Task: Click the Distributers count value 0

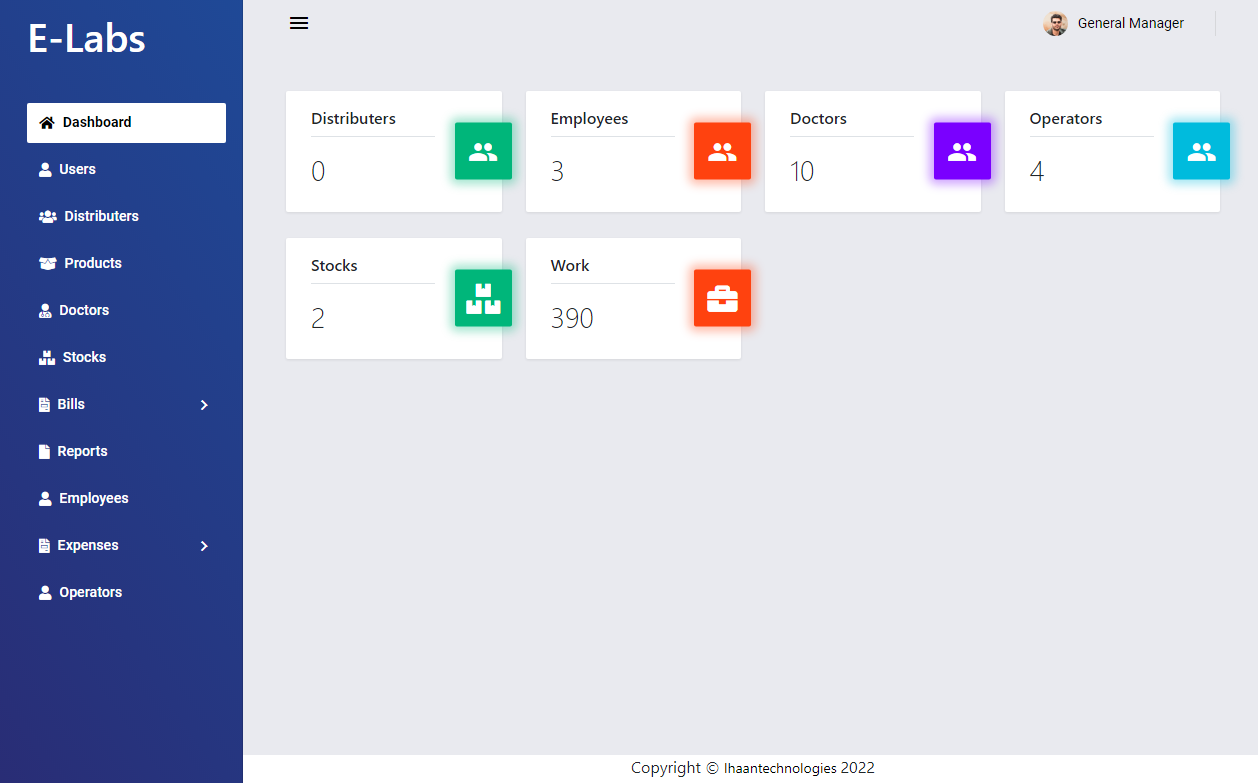Action: (x=318, y=171)
